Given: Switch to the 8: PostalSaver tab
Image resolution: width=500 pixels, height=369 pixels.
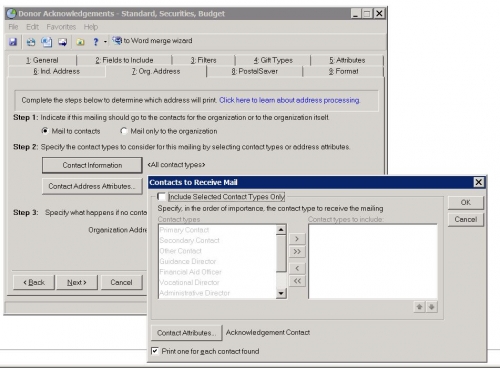Looking at the screenshot, I should tap(255, 71).
